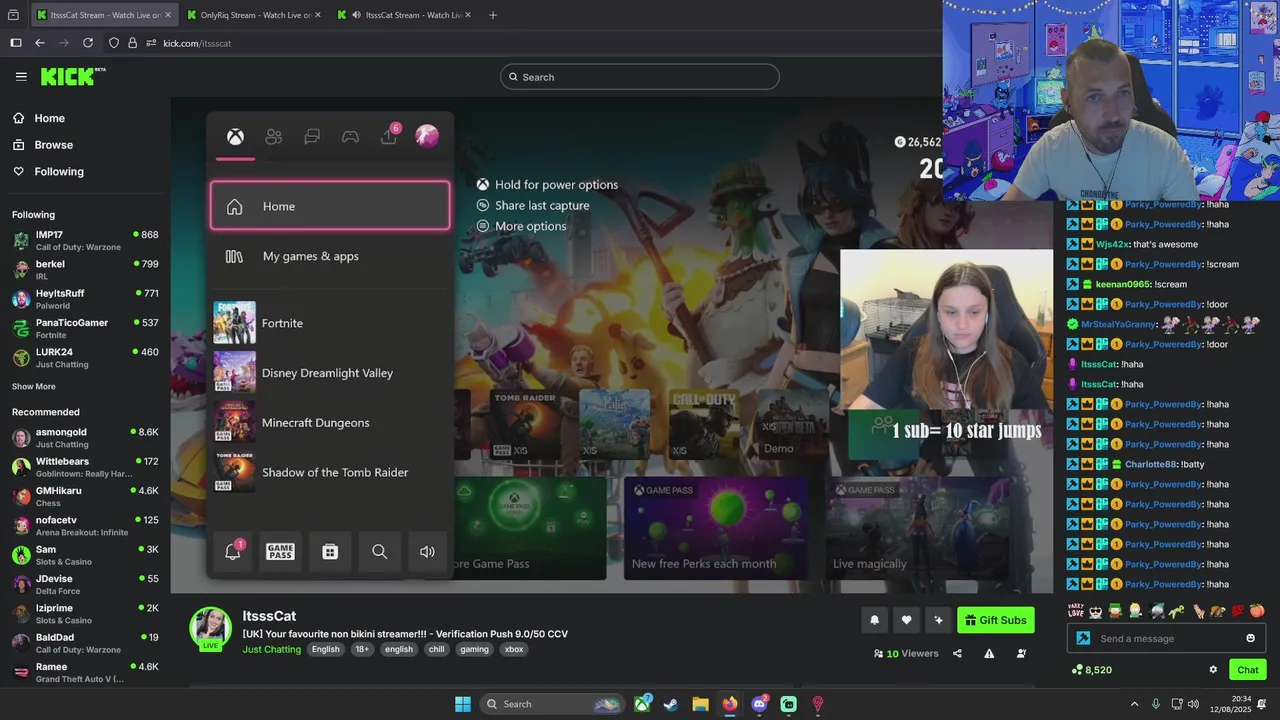Click the xbox stream tag

514,649
